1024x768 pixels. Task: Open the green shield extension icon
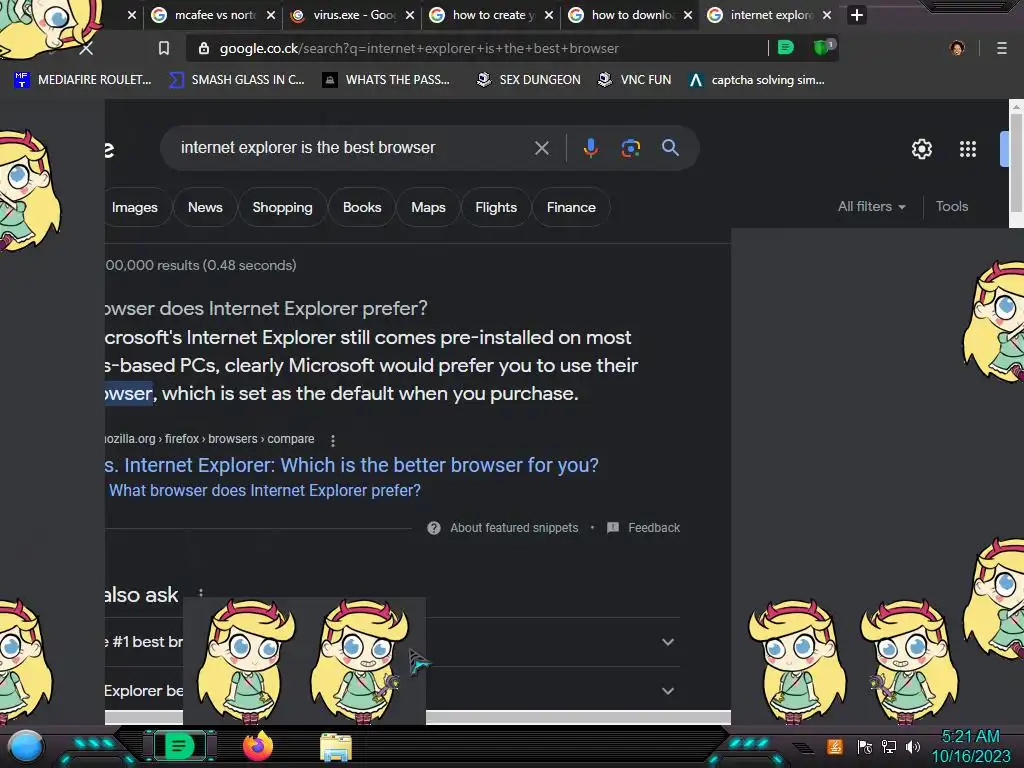coord(822,47)
